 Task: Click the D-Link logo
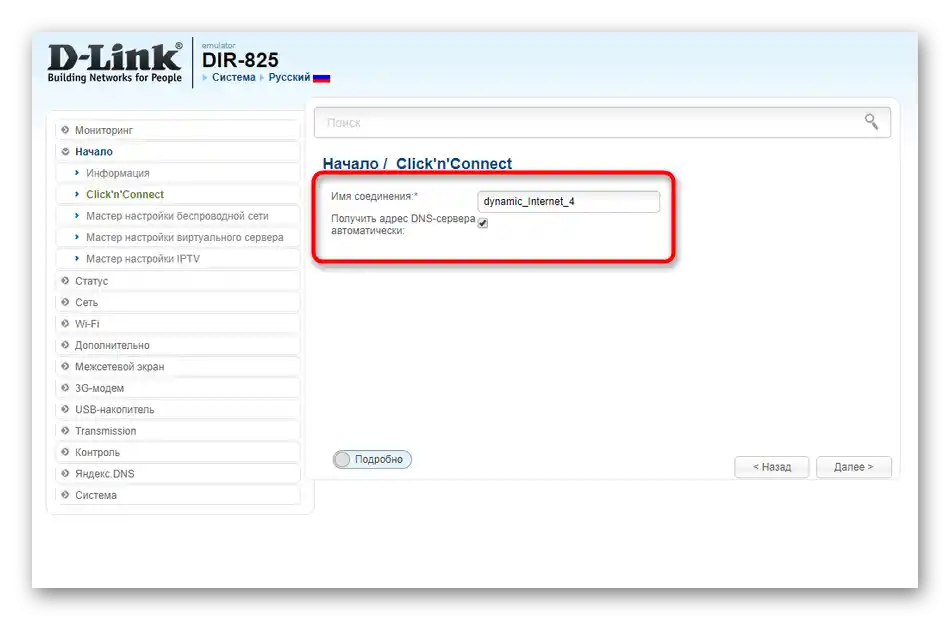pyautogui.click(x=115, y=62)
